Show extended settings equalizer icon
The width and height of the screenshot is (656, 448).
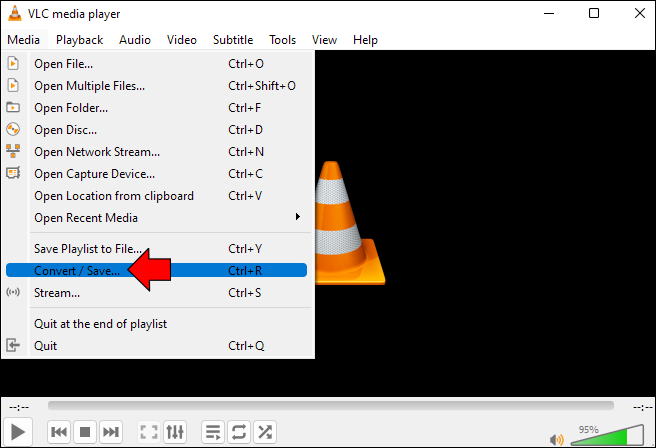(175, 432)
